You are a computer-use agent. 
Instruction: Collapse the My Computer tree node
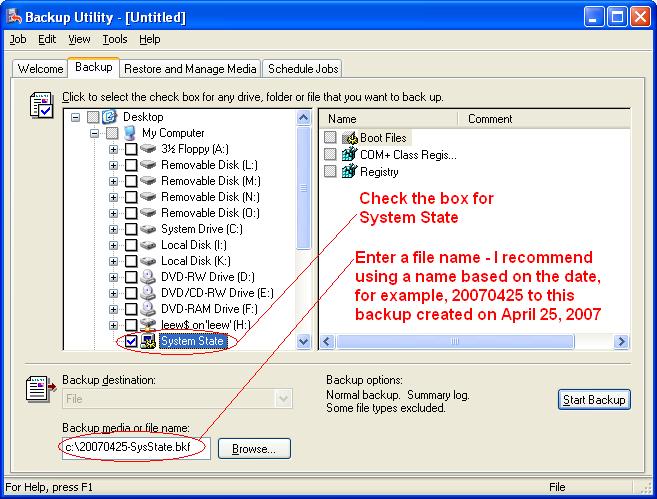95,133
